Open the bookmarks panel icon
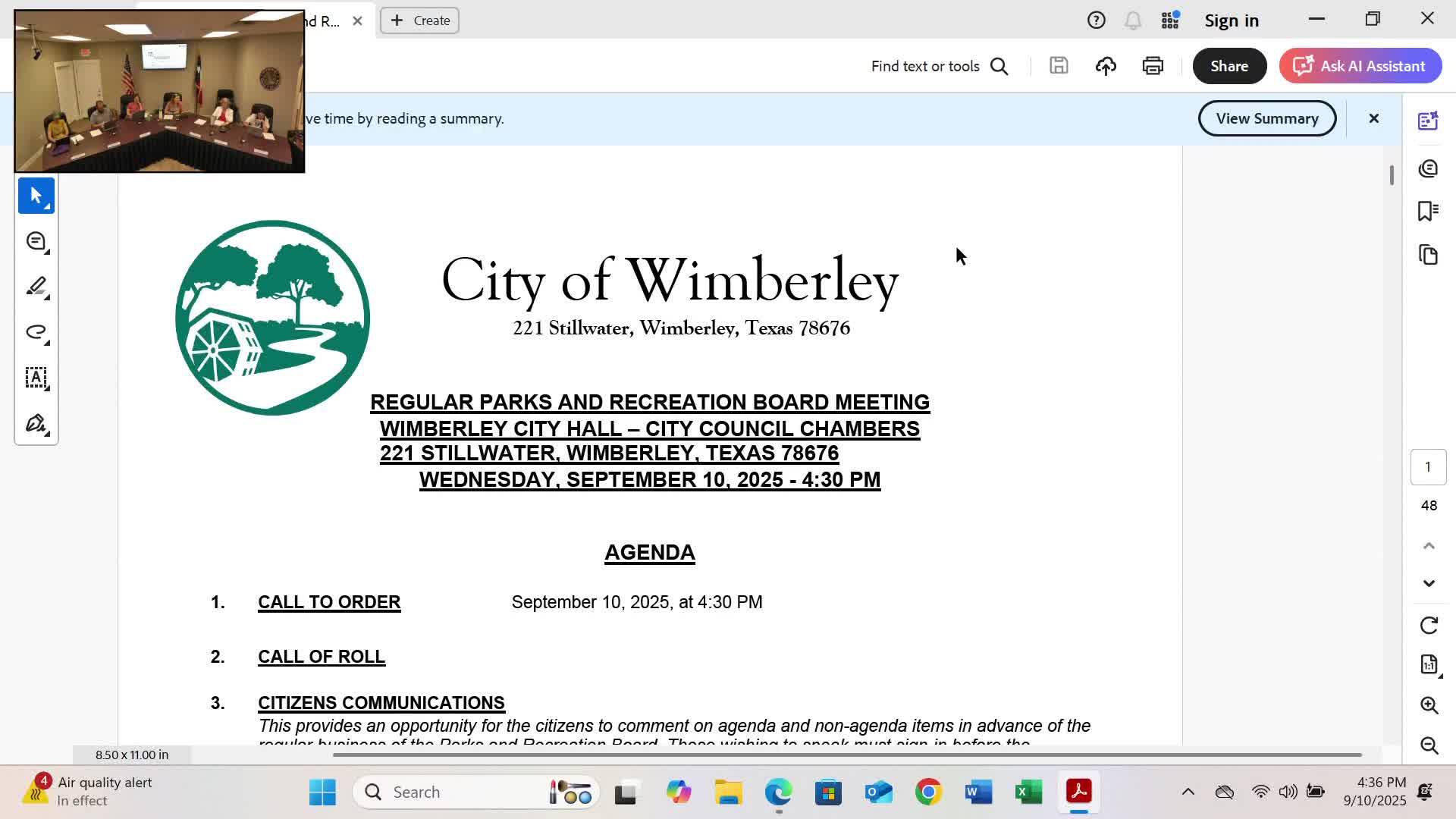Image resolution: width=1456 pixels, height=819 pixels. point(1428,211)
